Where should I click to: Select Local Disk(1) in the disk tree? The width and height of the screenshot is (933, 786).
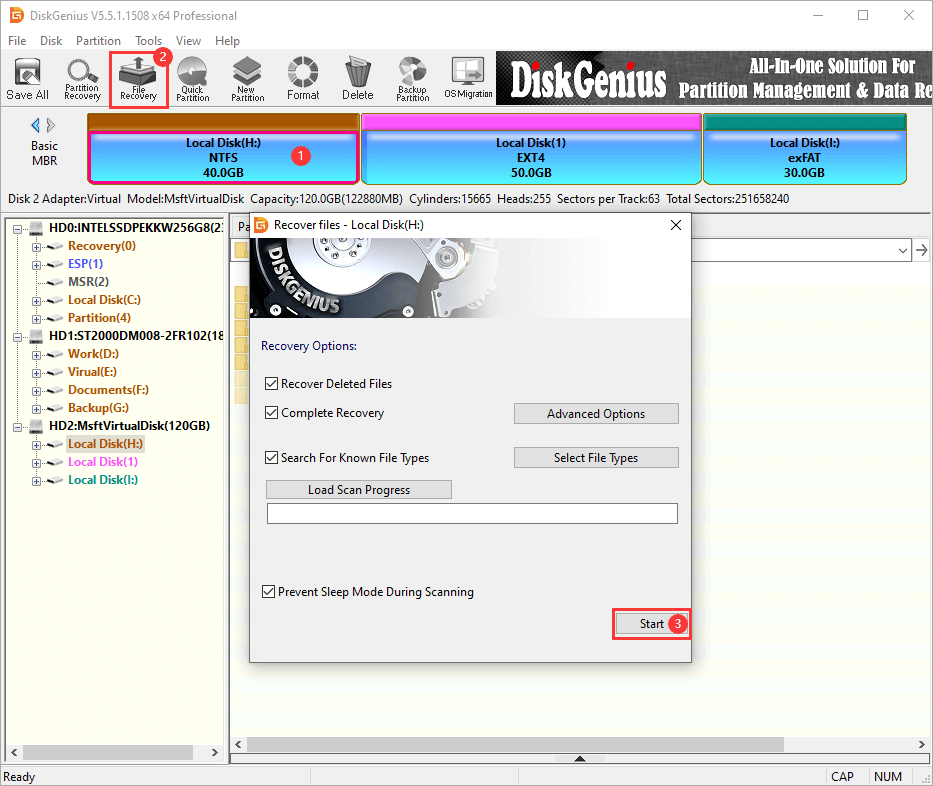tap(103, 462)
